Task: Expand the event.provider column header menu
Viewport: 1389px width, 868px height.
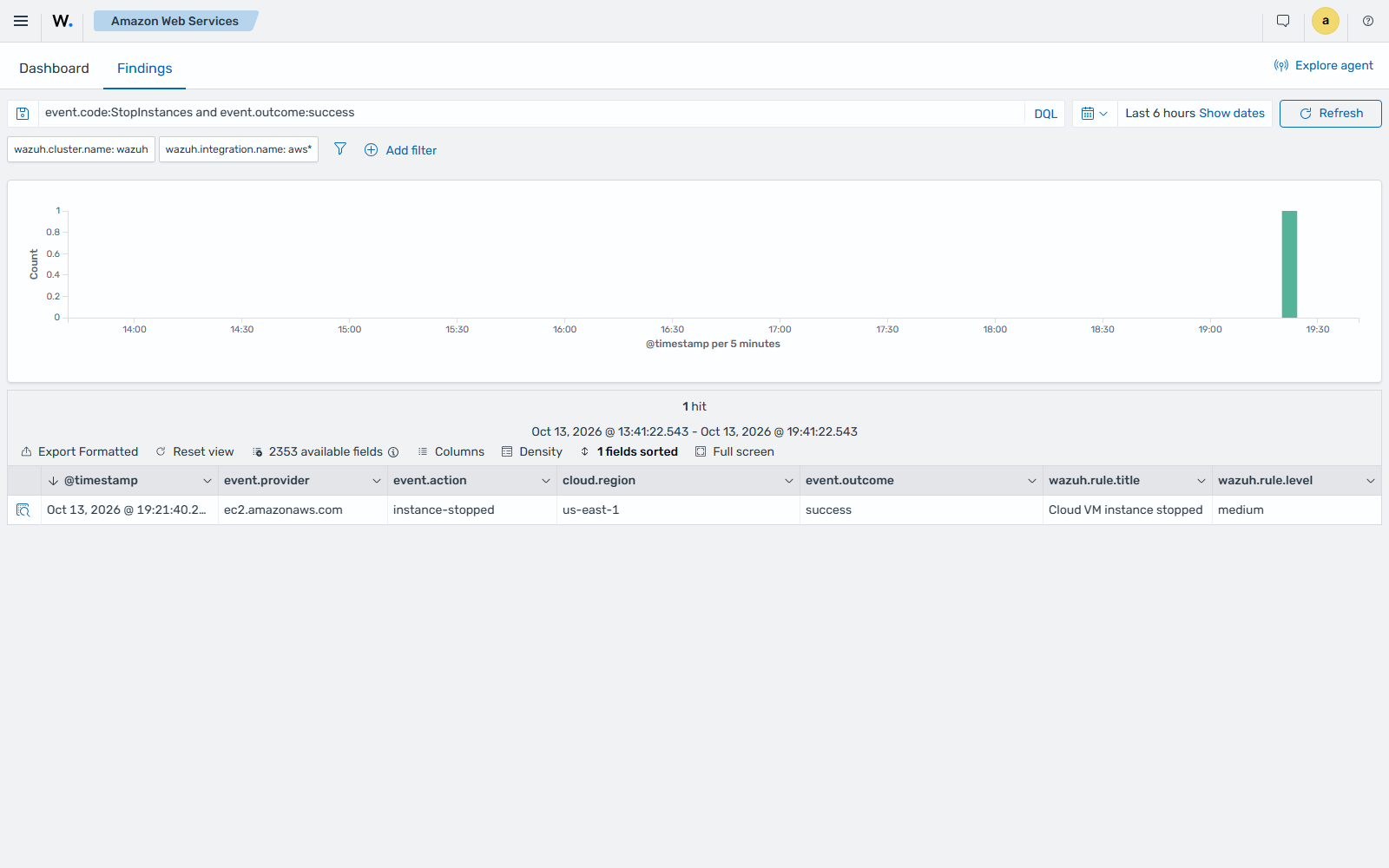Action: click(x=377, y=481)
